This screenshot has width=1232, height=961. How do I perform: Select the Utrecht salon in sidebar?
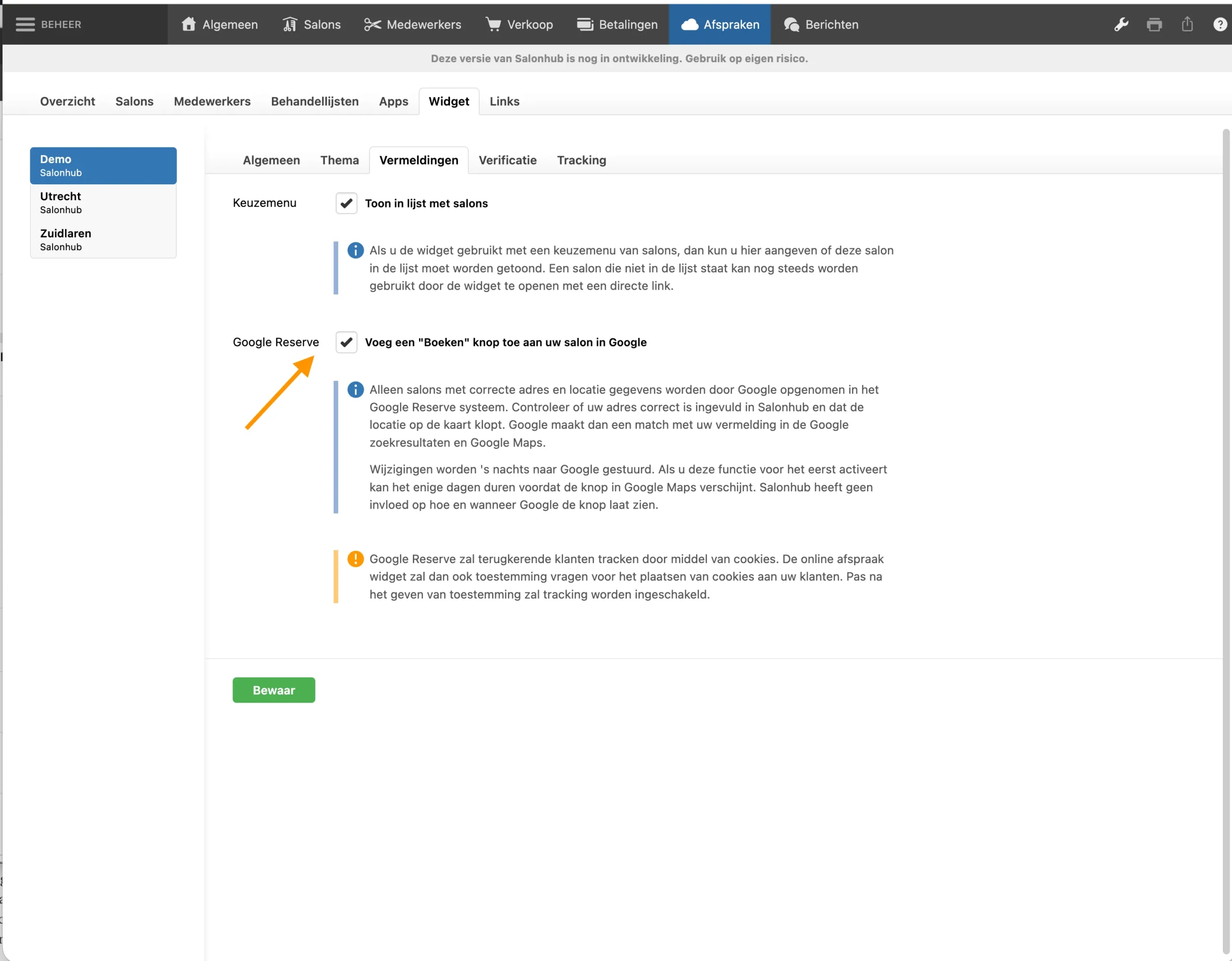[x=103, y=203]
